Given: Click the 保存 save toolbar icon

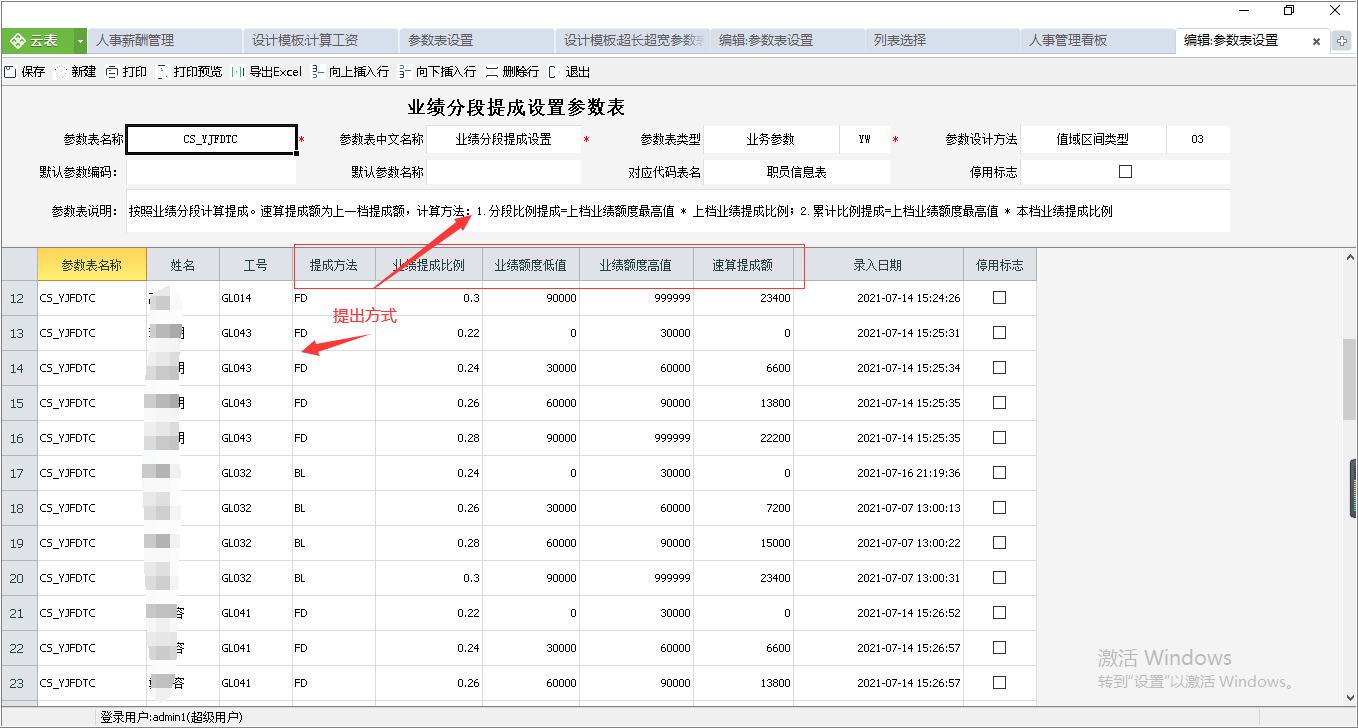Looking at the screenshot, I should pyautogui.click(x=10, y=72).
